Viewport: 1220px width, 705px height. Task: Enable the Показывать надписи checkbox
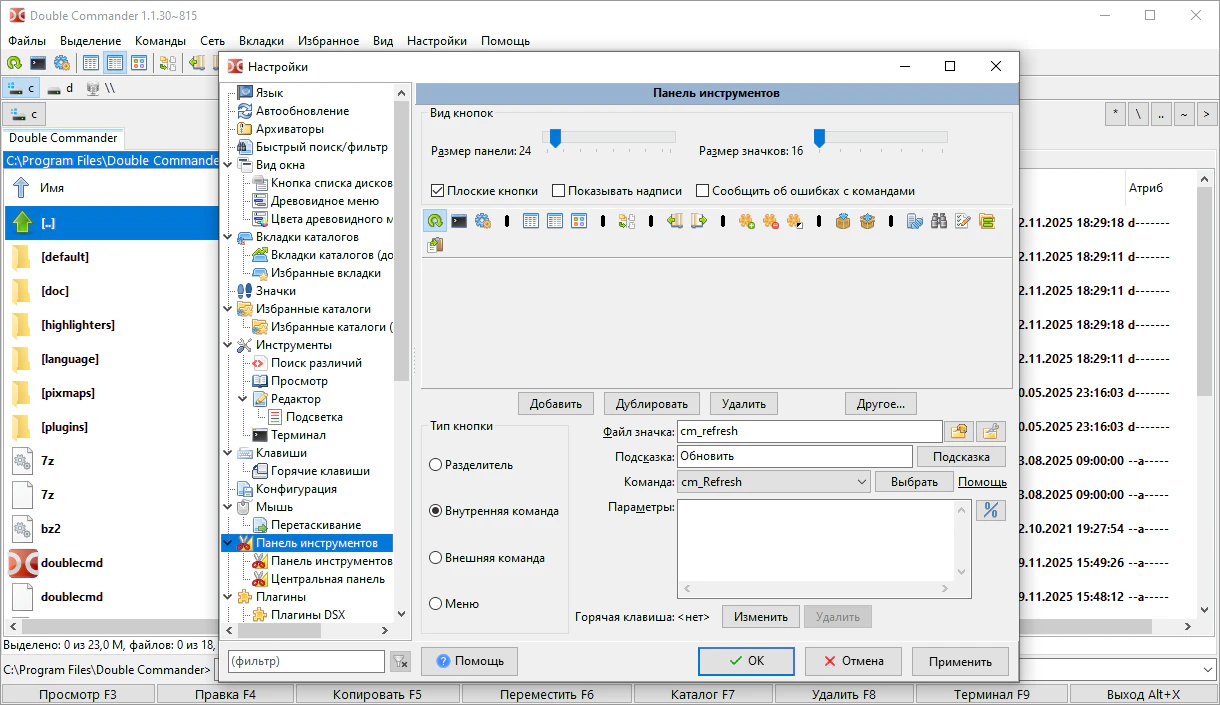coord(559,191)
